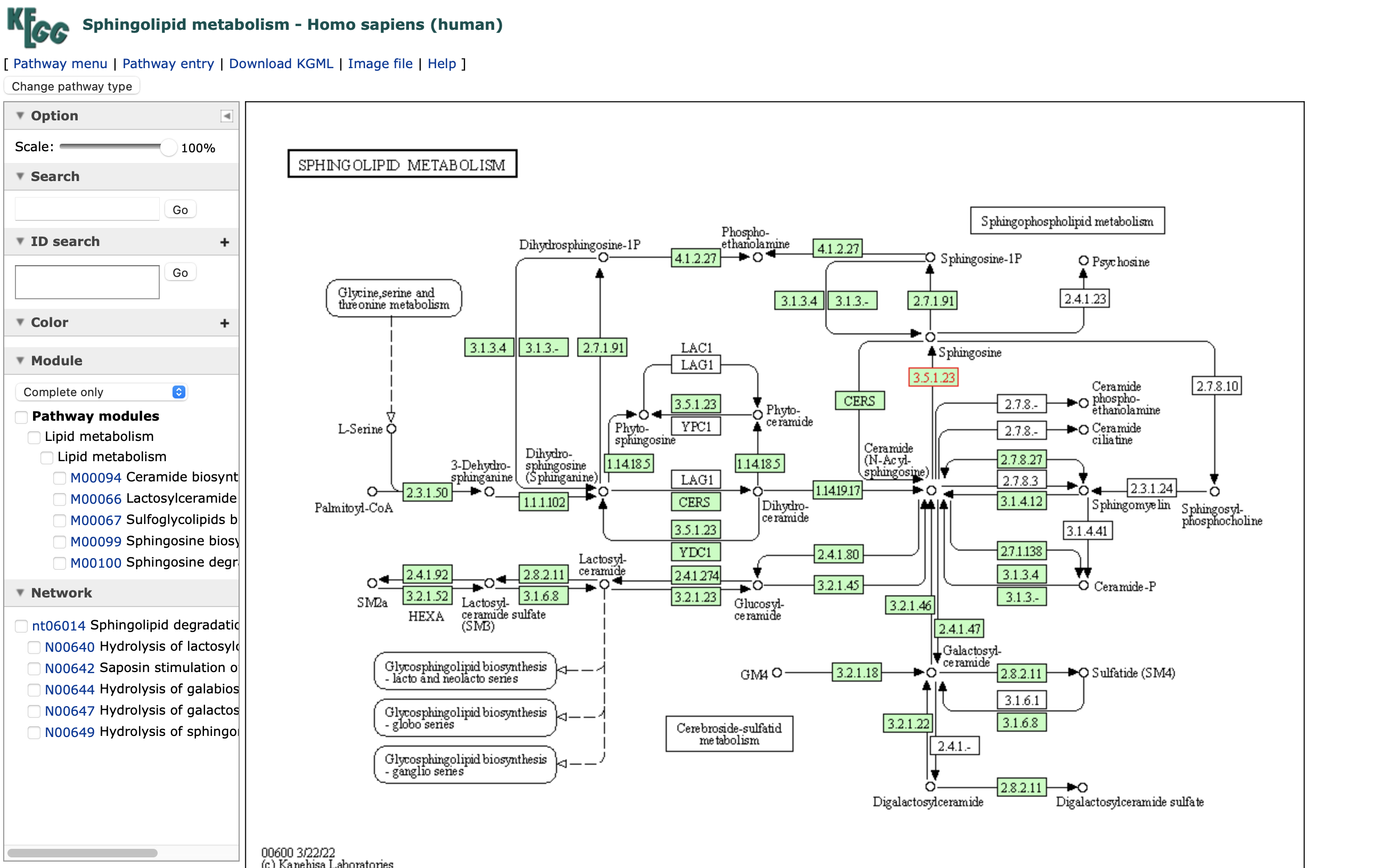Open the Pathway entry link
This screenshot has height=868, width=1374.
[x=168, y=63]
